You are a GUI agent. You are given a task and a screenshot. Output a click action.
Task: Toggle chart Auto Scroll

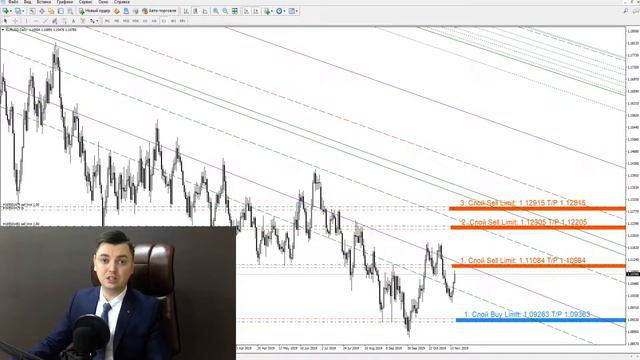[x=247, y=11]
